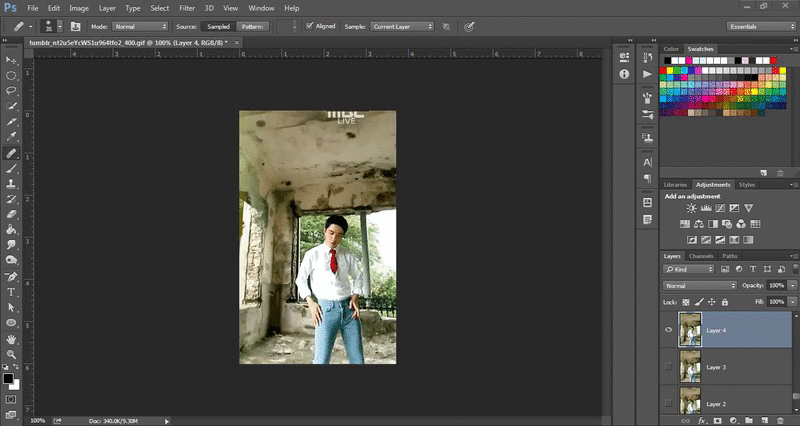This screenshot has height=426, width=800.
Task: Open the Filter menu
Action: click(187, 8)
